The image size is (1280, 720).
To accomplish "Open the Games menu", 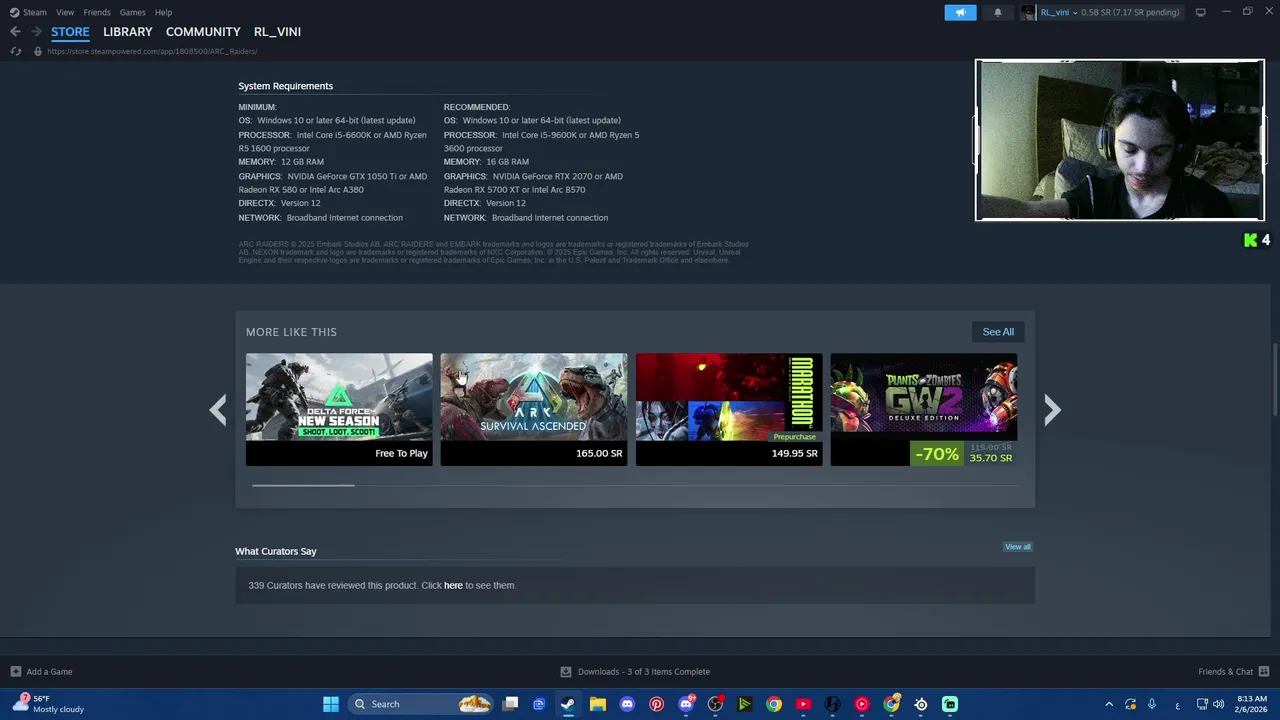I will (x=133, y=12).
